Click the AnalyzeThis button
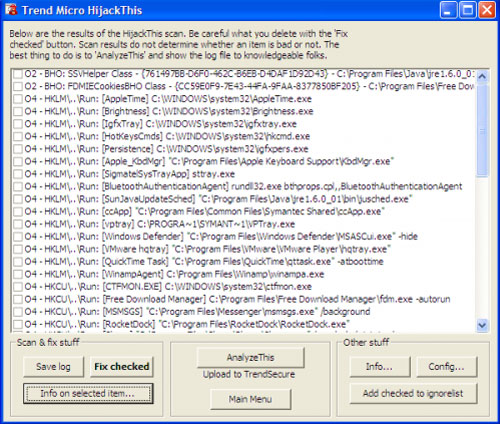 coord(250,357)
